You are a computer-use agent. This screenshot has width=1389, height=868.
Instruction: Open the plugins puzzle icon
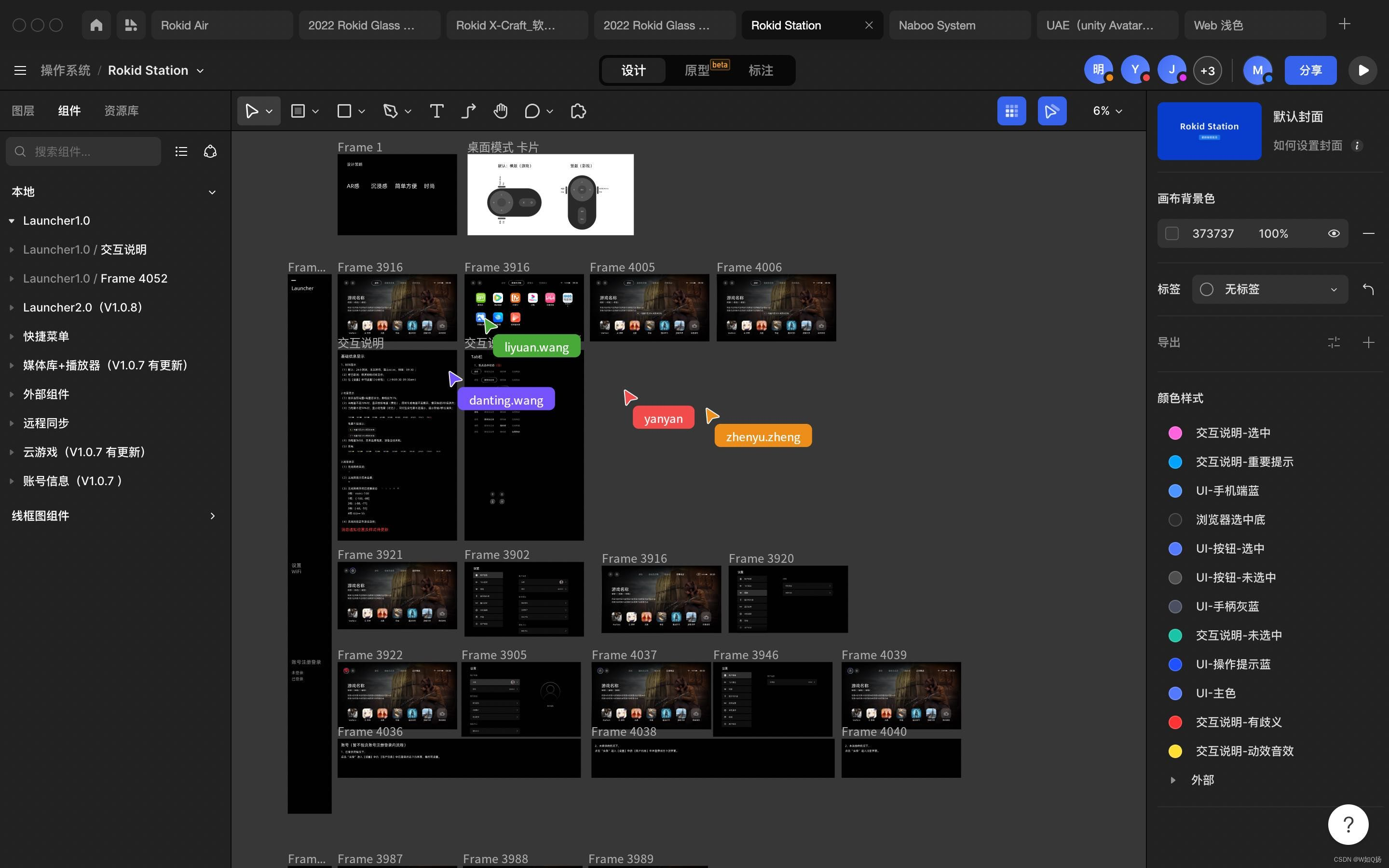click(x=578, y=111)
